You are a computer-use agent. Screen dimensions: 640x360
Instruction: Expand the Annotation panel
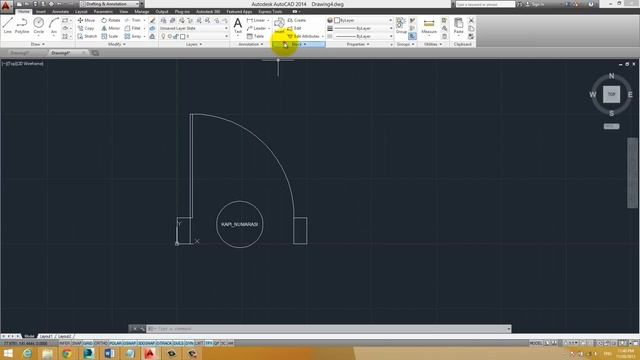250,44
